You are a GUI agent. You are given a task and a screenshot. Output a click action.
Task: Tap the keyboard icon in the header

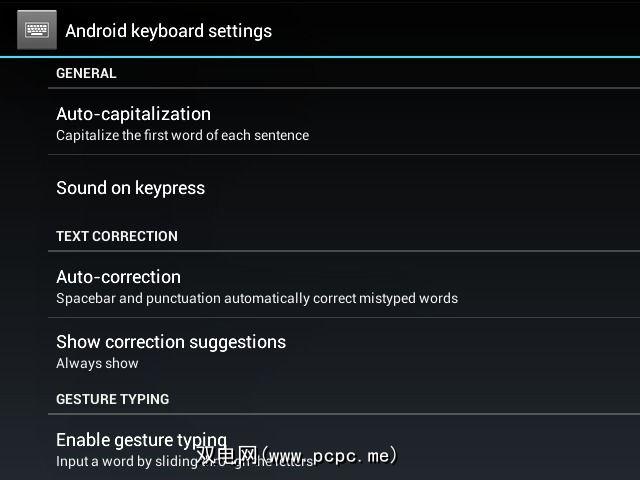(x=37, y=30)
